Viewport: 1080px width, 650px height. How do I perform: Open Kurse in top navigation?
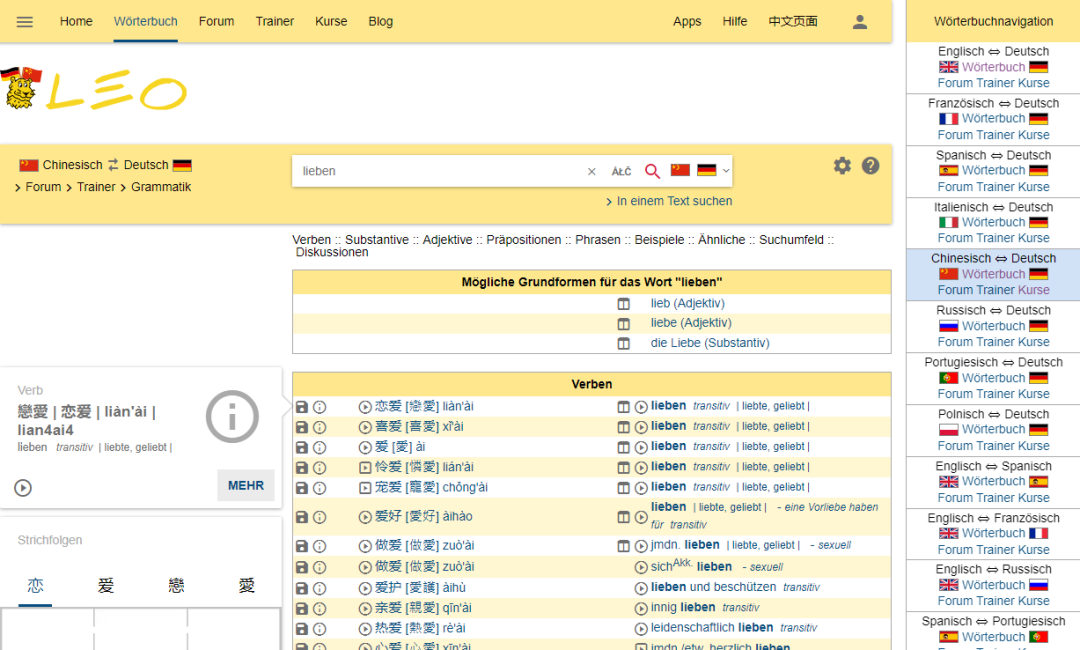tap(331, 21)
